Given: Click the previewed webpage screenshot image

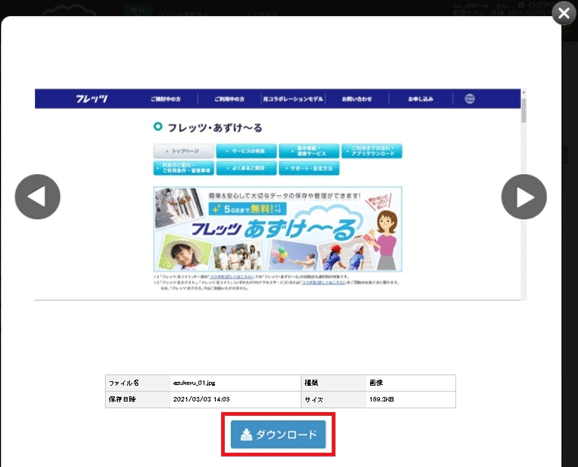Looking at the screenshot, I should coord(281,194).
